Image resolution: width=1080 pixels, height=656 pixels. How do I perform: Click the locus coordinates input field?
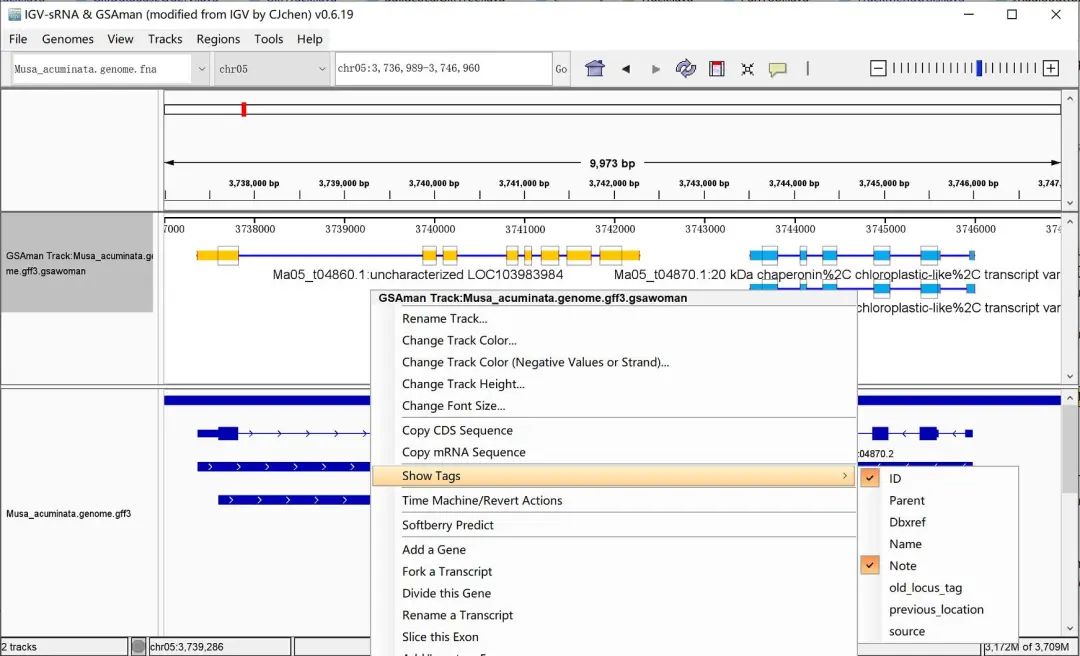pos(443,69)
